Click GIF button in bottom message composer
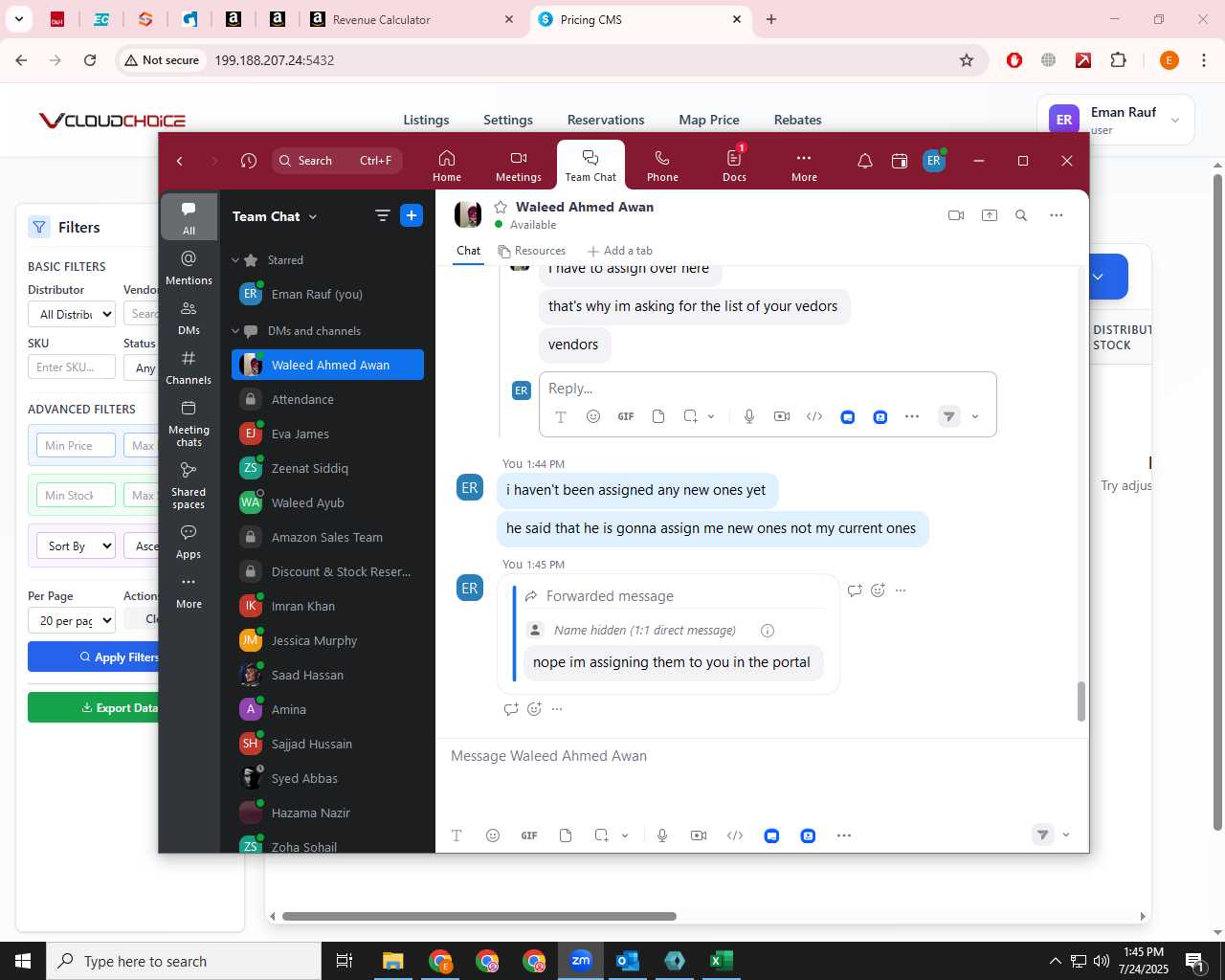 pos(529,835)
